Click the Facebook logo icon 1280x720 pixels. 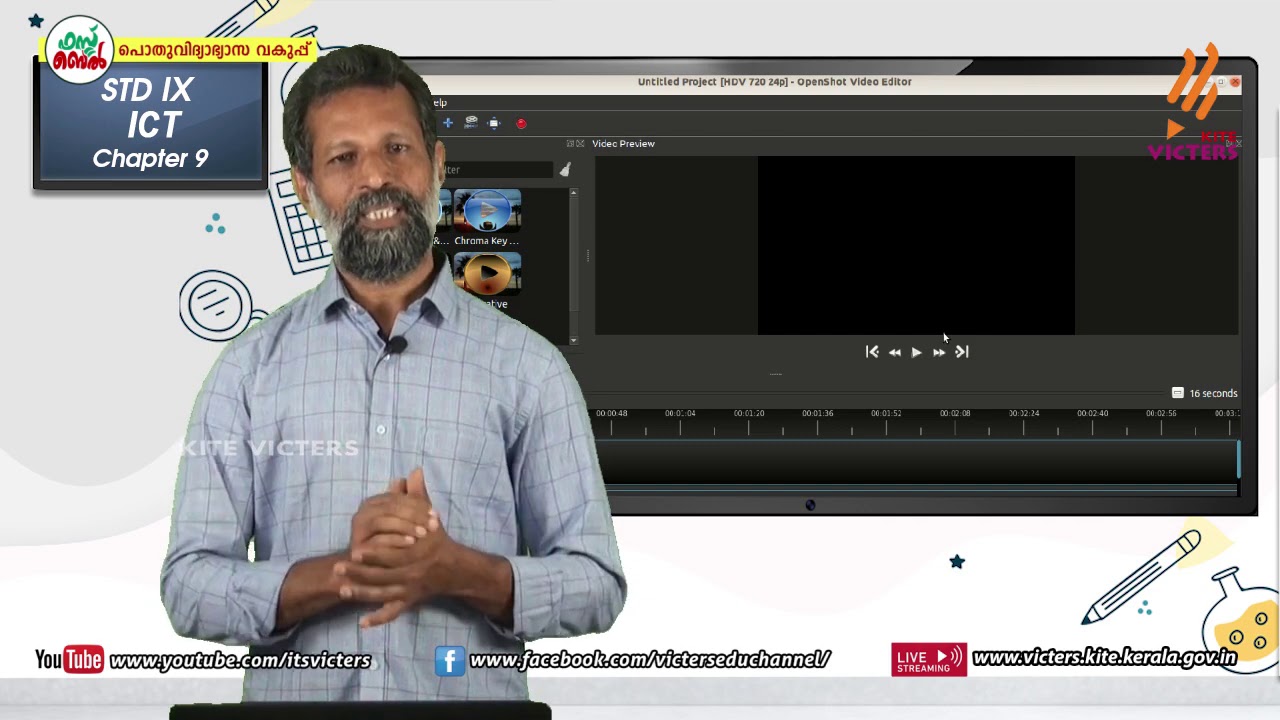pos(450,660)
